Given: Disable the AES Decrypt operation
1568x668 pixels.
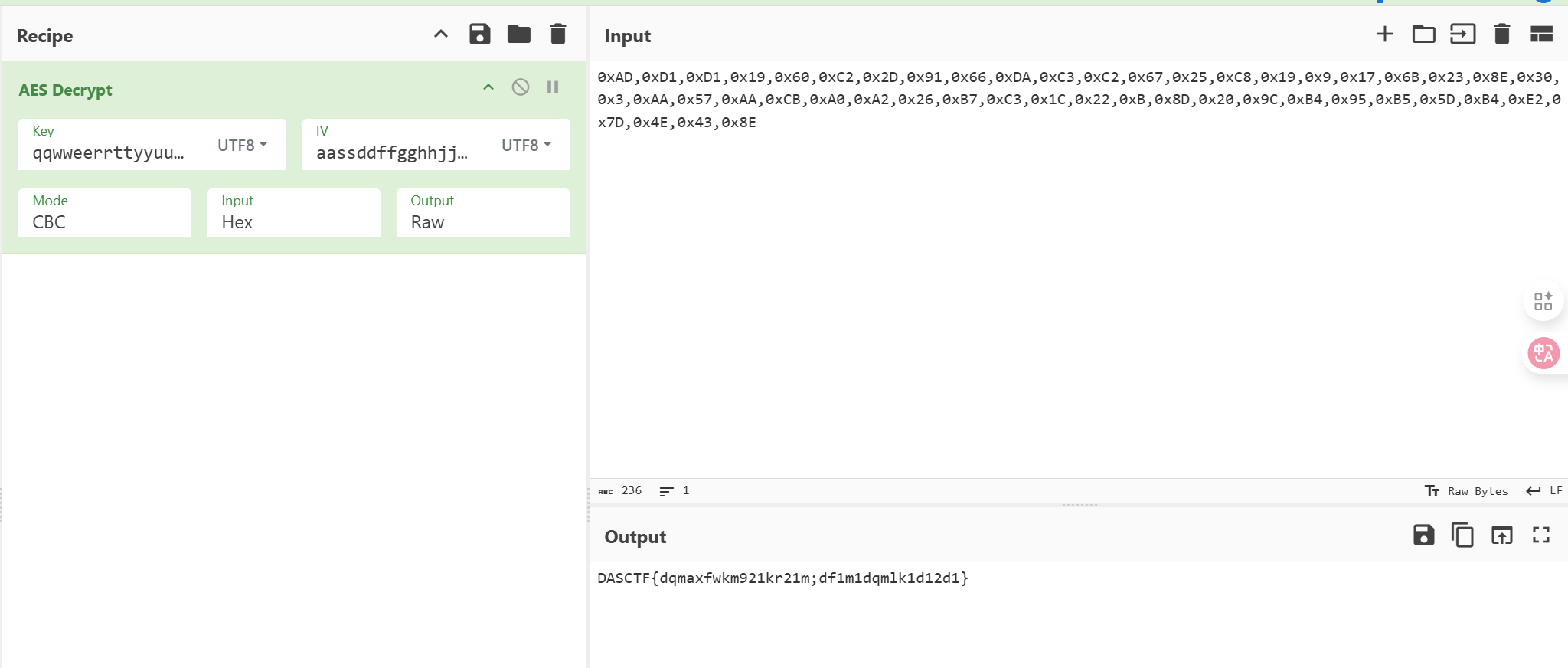Looking at the screenshot, I should (x=521, y=87).
